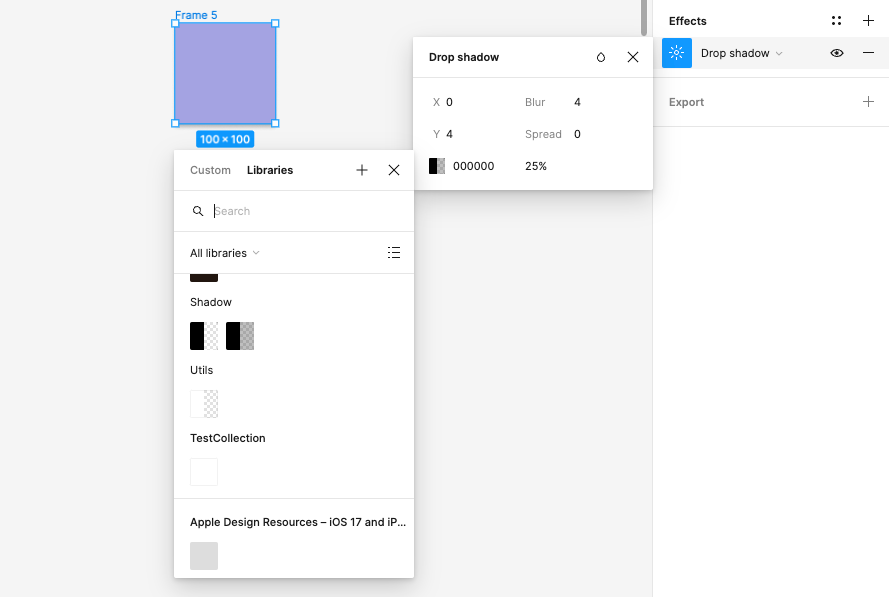The height and width of the screenshot is (597, 889).
Task: Add an export setting
Action: tap(868, 102)
